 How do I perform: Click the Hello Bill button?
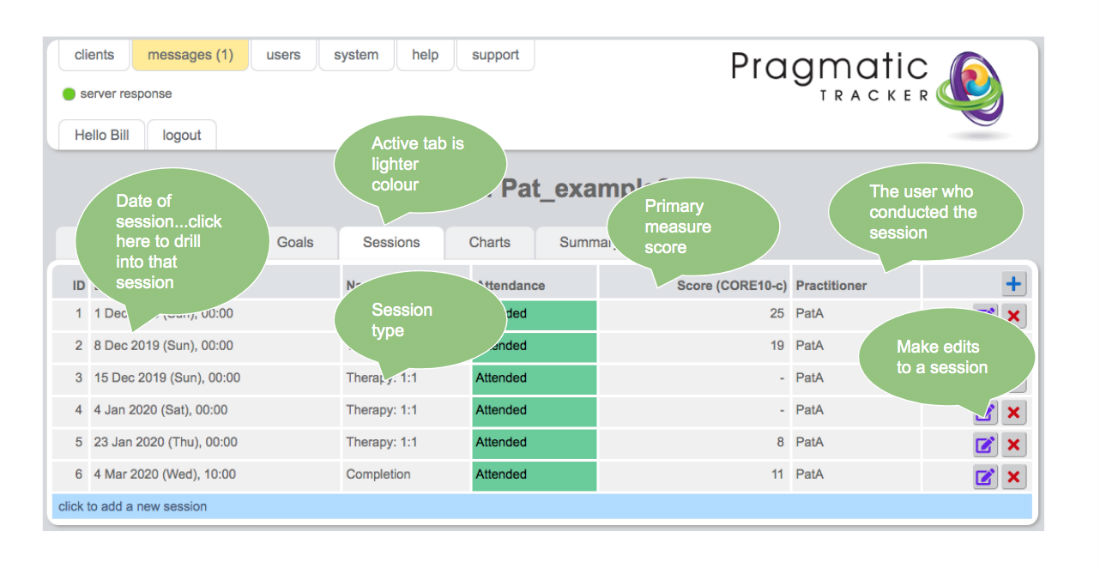click(x=102, y=135)
